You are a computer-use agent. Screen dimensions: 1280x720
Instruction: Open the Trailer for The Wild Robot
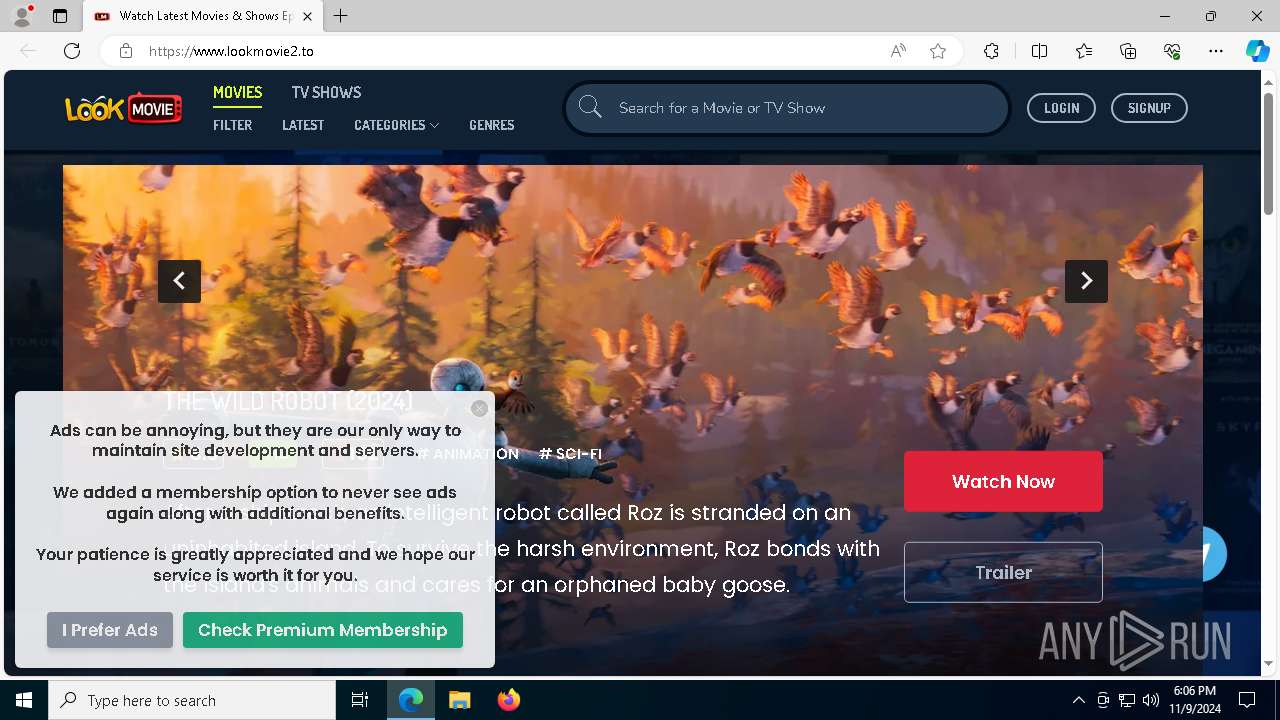(1003, 572)
